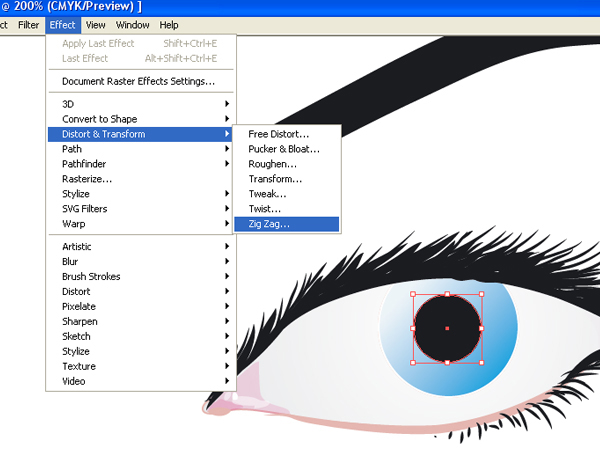Choose Free Distort effect
This screenshot has width=600, height=471.
pyautogui.click(x=287, y=134)
